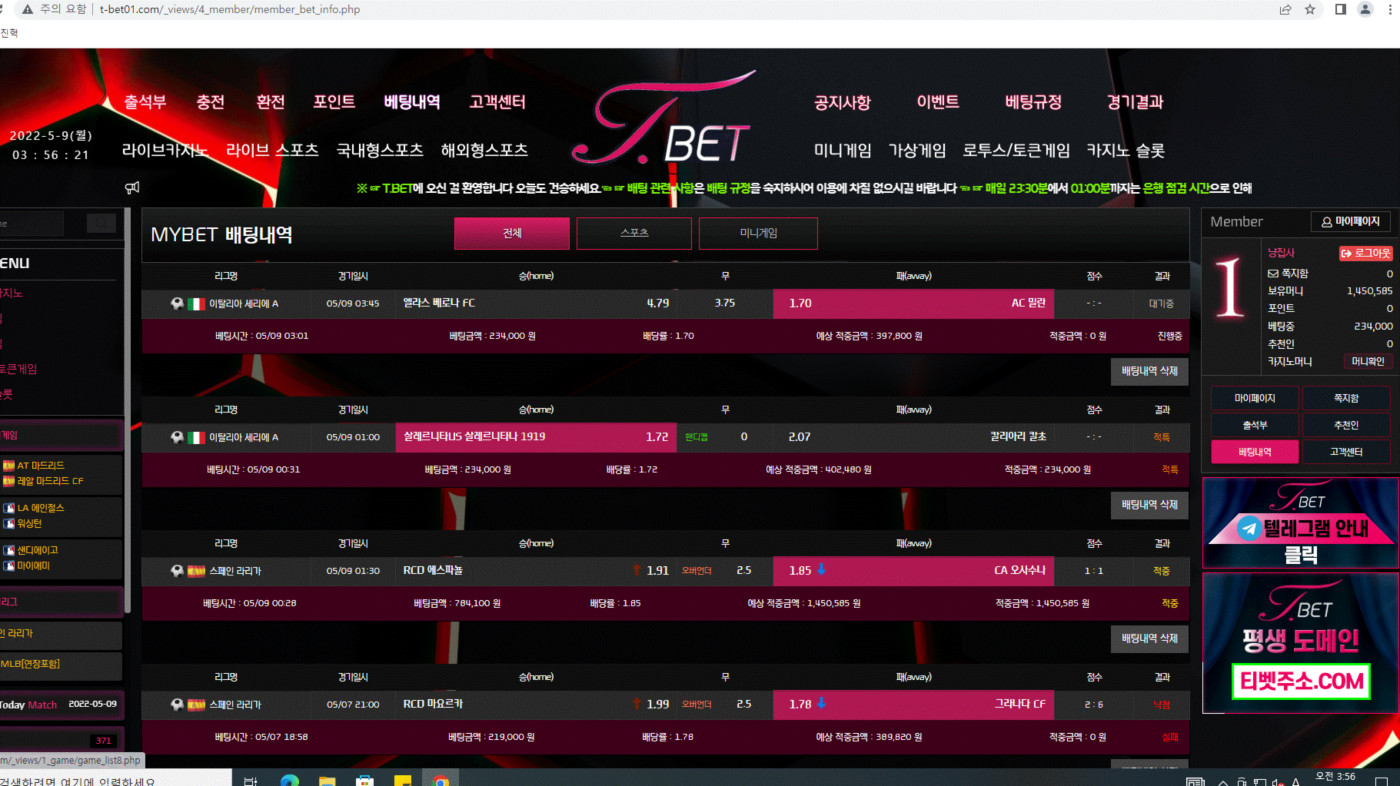Screen dimensions: 1400x786
Task: Click blue down arrow beside 1.85 odds
Action: tap(822, 570)
